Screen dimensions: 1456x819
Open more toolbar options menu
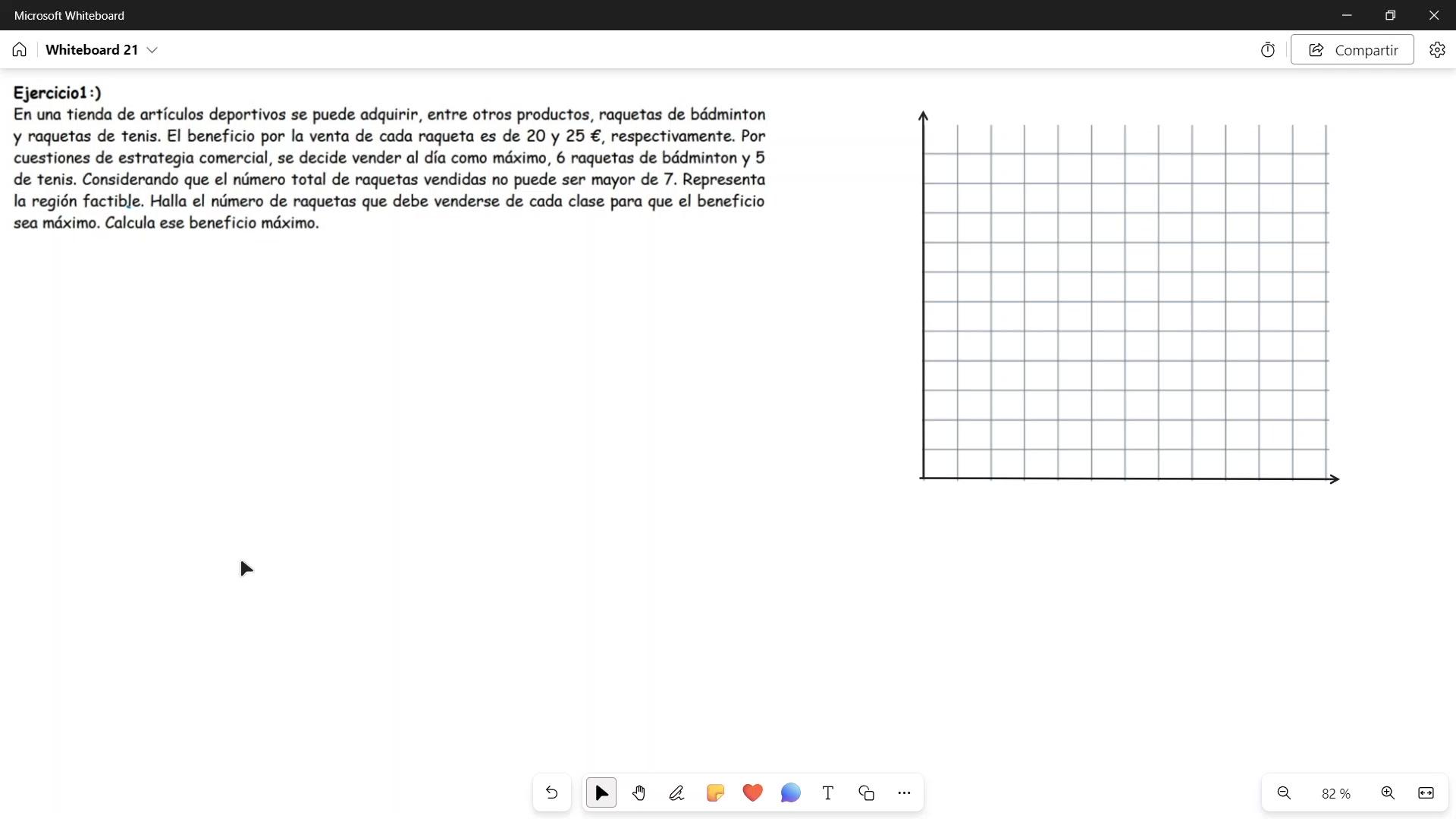click(904, 793)
